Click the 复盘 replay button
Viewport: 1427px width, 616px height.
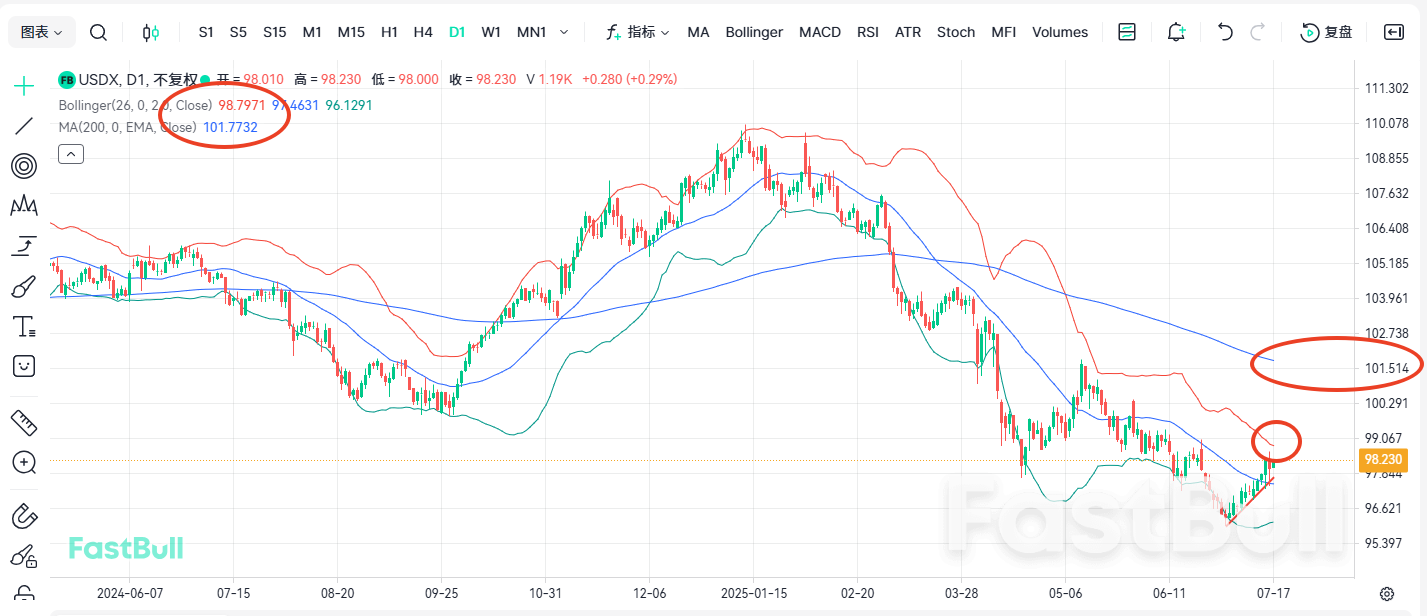(x=1327, y=32)
